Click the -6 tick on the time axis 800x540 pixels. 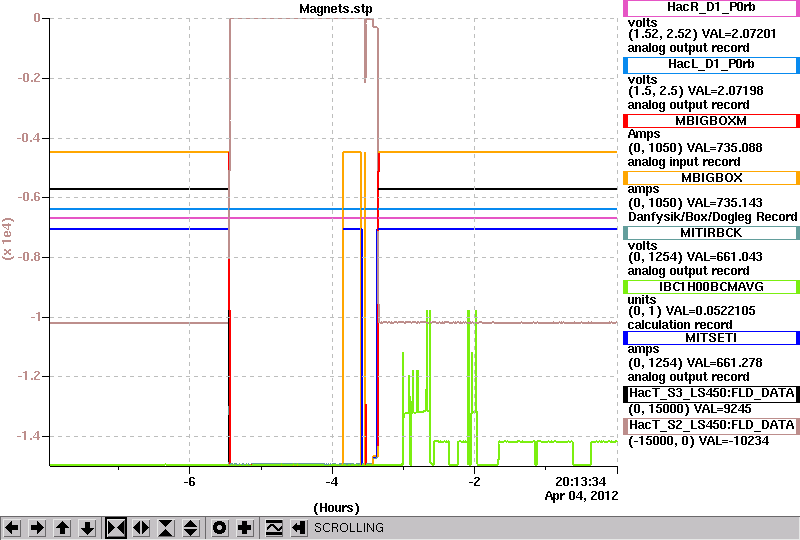[x=189, y=482]
